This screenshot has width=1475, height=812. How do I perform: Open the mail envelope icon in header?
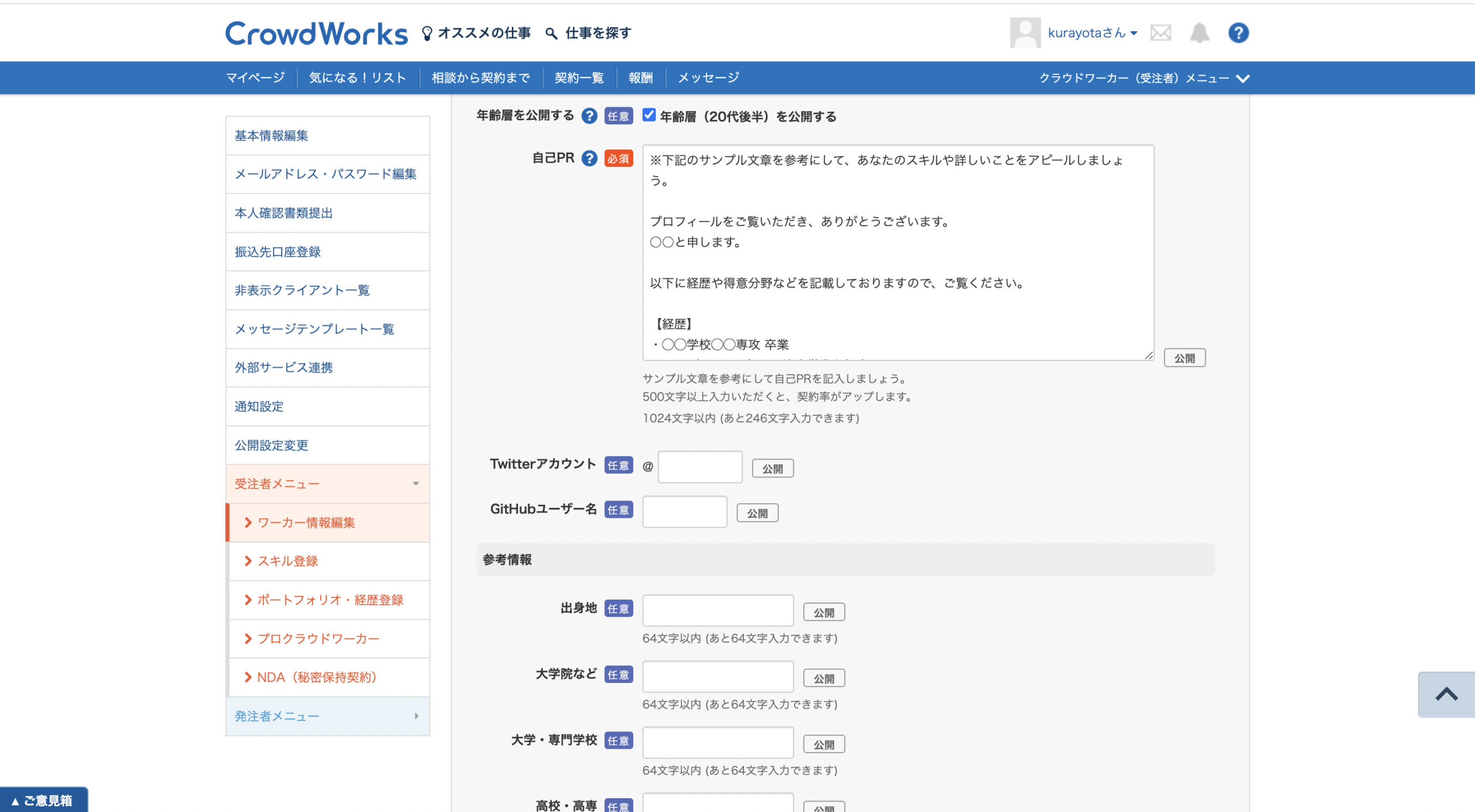[1160, 33]
